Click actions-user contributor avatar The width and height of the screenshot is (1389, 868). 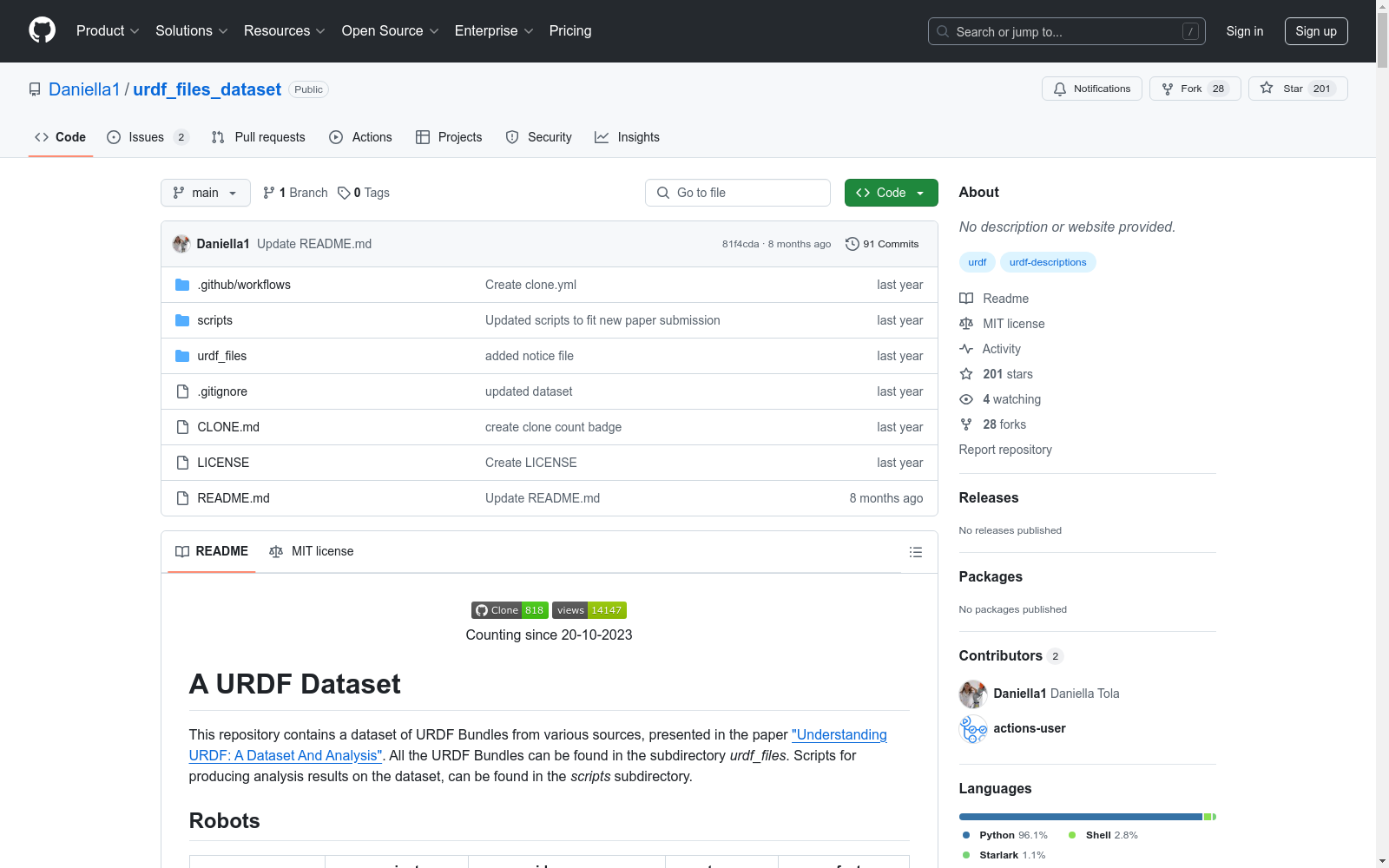coord(973,728)
